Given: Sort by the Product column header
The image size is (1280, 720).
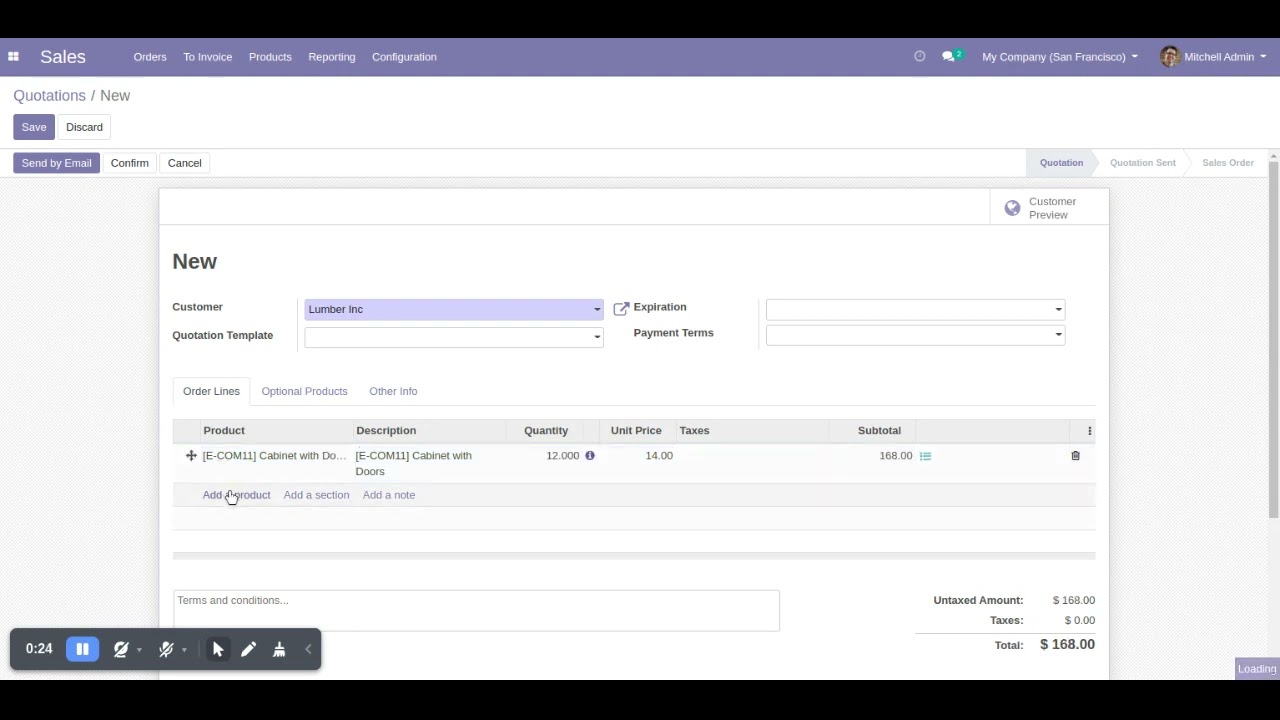Looking at the screenshot, I should click(x=224, y=431).
